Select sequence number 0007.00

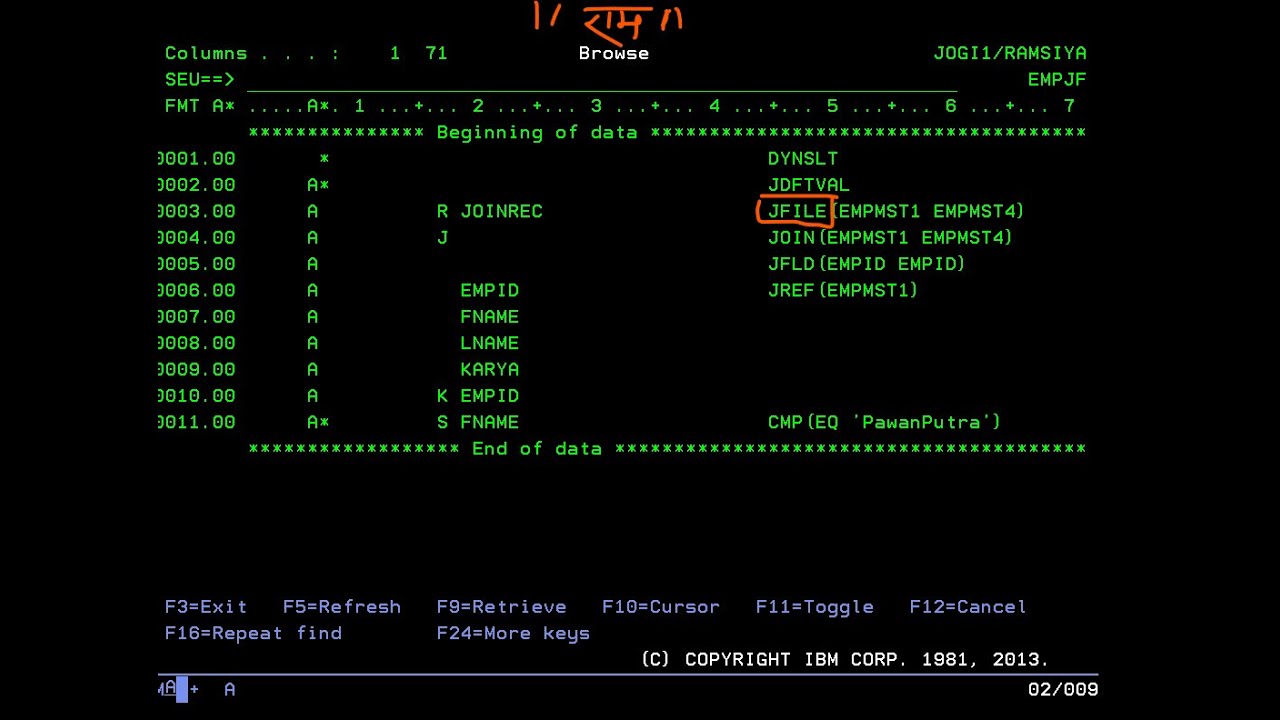[x=197, y=317]
